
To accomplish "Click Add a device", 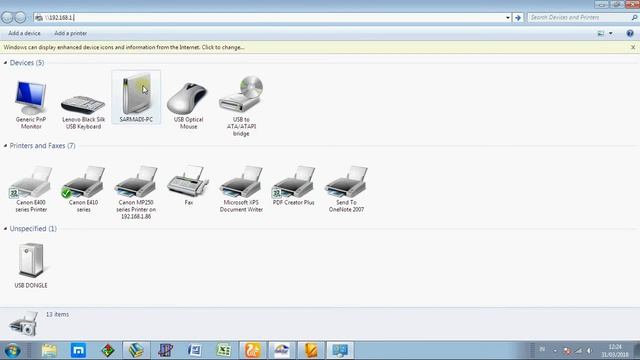I will (x=24, y=33).
